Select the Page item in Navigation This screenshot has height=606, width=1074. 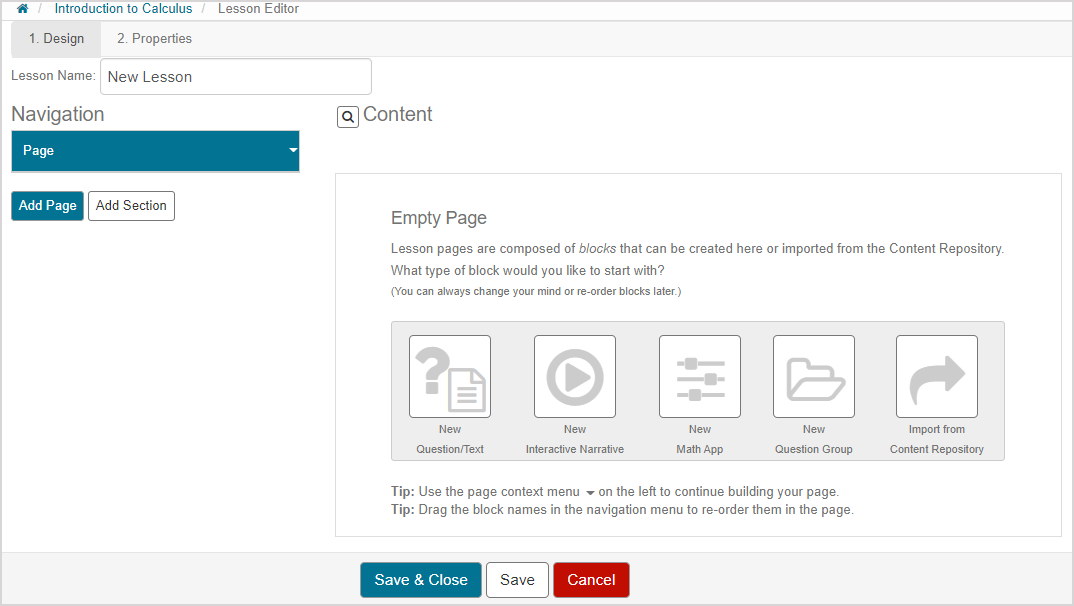(x=140, y=151)
